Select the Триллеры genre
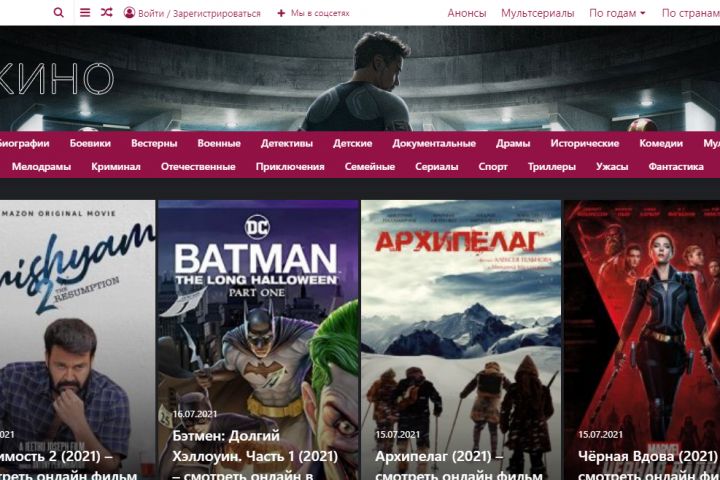Screen dimensions: 720x480 [551, 167]
